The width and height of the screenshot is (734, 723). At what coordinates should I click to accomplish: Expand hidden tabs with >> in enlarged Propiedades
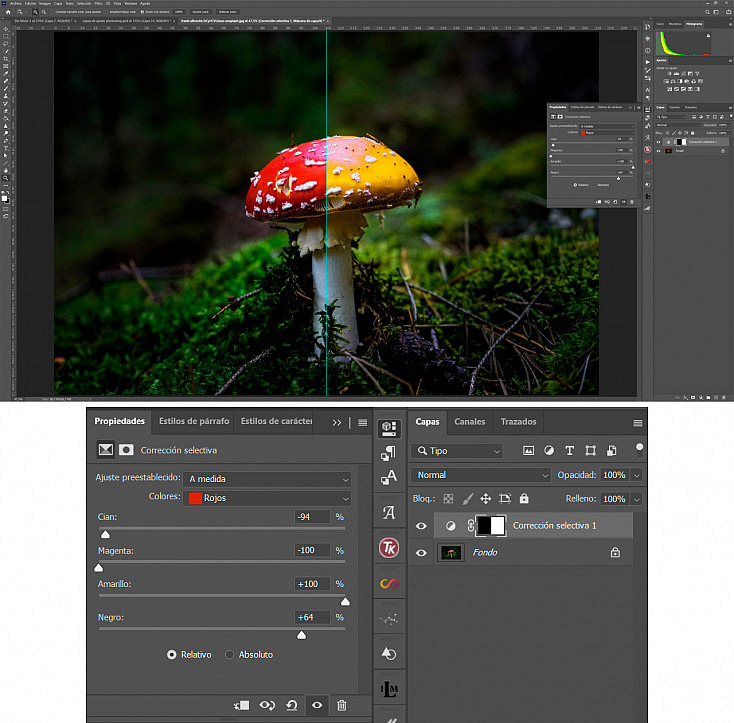point(337,423)
